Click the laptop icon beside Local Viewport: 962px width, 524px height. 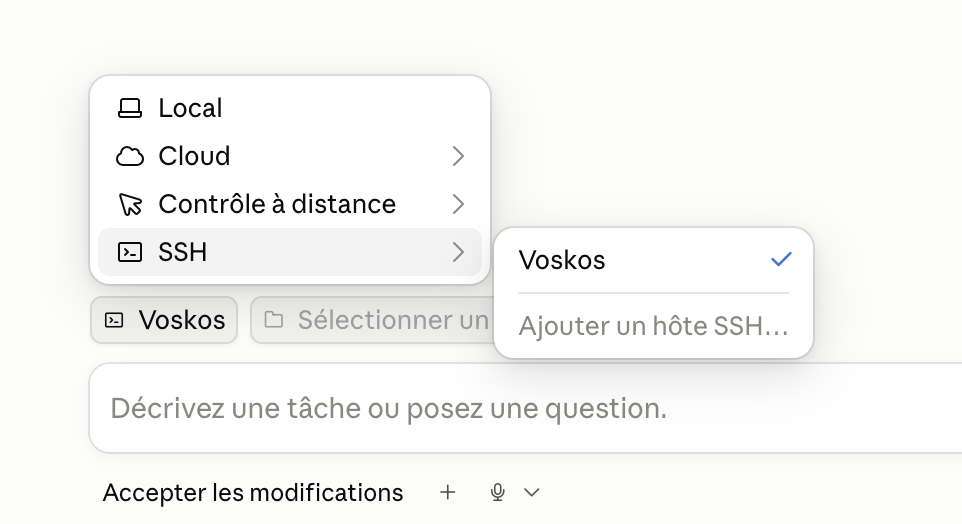(x=129, y=108)
